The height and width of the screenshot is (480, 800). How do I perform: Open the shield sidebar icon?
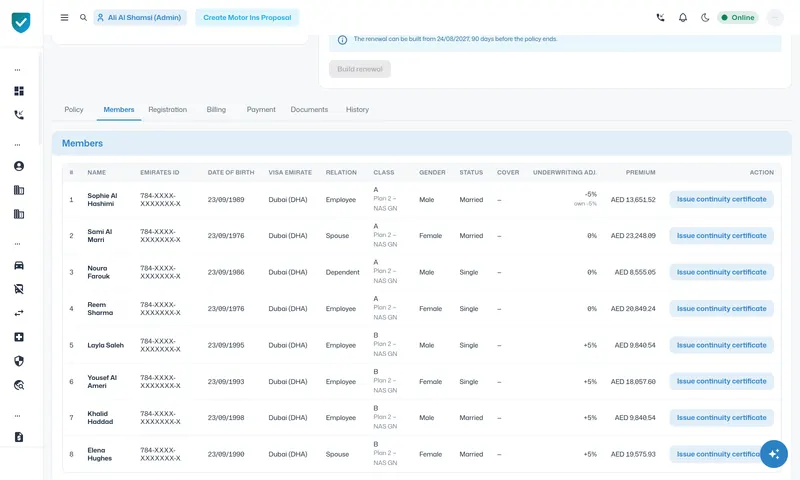coord(19,361)
